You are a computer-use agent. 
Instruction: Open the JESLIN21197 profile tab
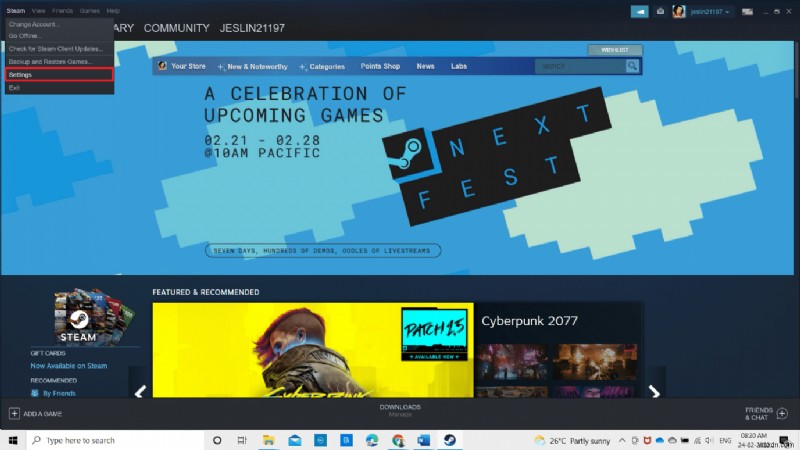point(252,28)
